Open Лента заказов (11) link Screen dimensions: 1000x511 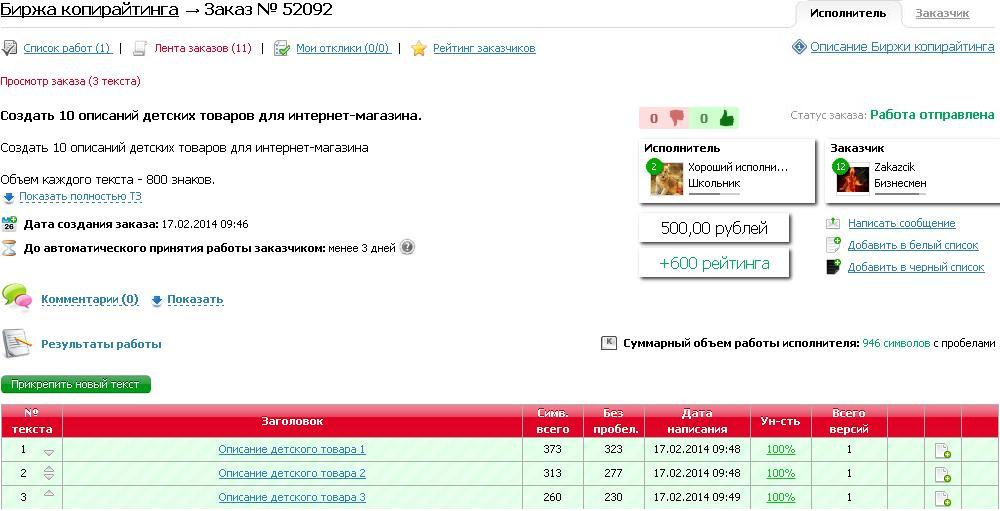coord(202,48)
